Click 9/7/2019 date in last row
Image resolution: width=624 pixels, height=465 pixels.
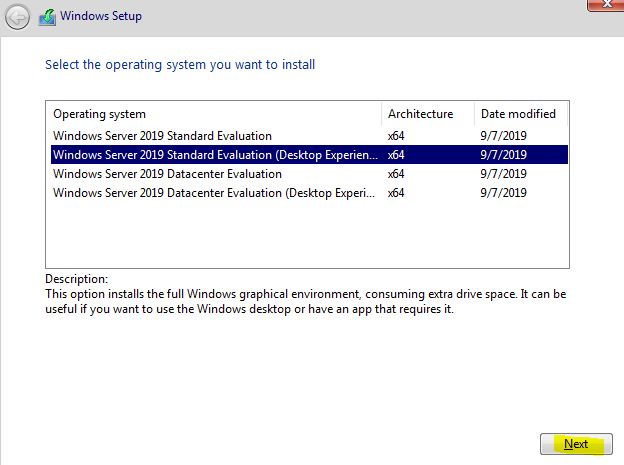[x=503, y=193]
